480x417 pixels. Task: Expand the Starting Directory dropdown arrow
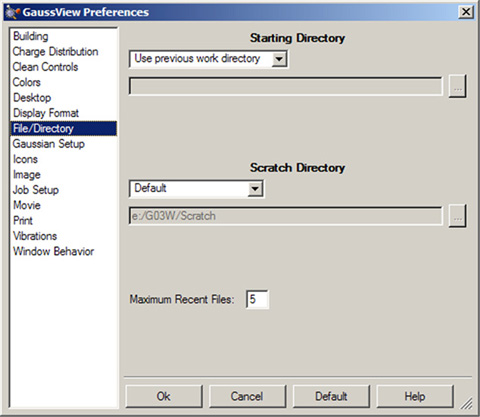[x=279, y=59]
